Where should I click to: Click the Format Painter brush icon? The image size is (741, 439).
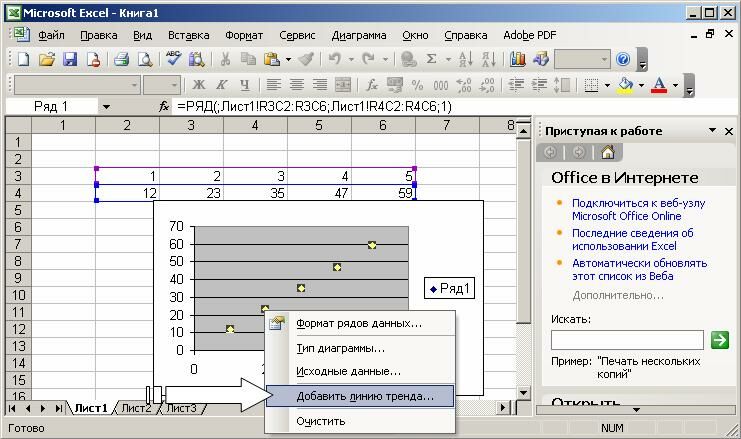(307, 60)
